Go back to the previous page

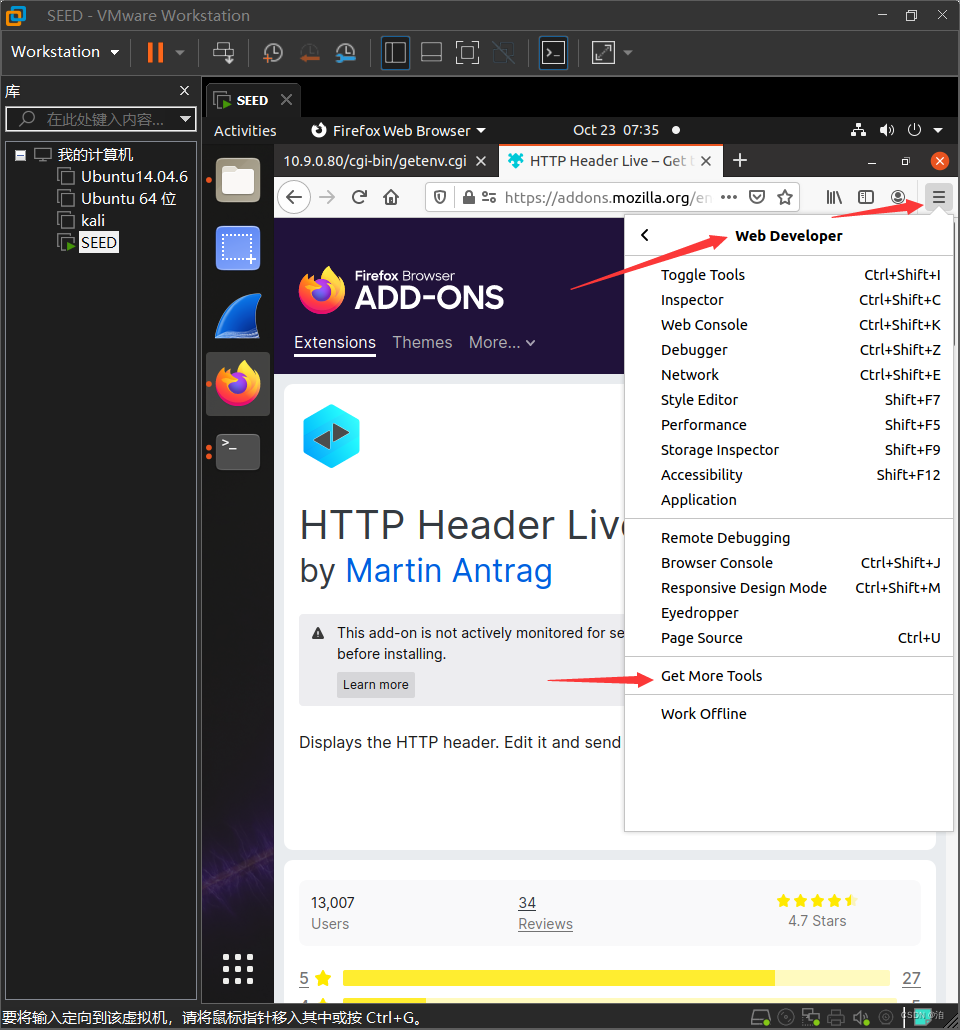point(294,197)
